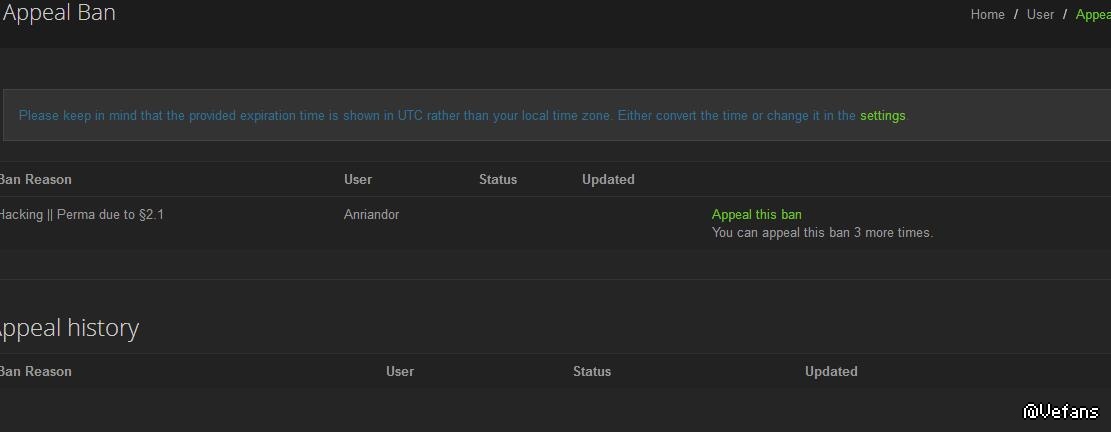Click the green Appeal breadcrumb item
Viewport: 1111px width, 432px height.
(1093, 15)
